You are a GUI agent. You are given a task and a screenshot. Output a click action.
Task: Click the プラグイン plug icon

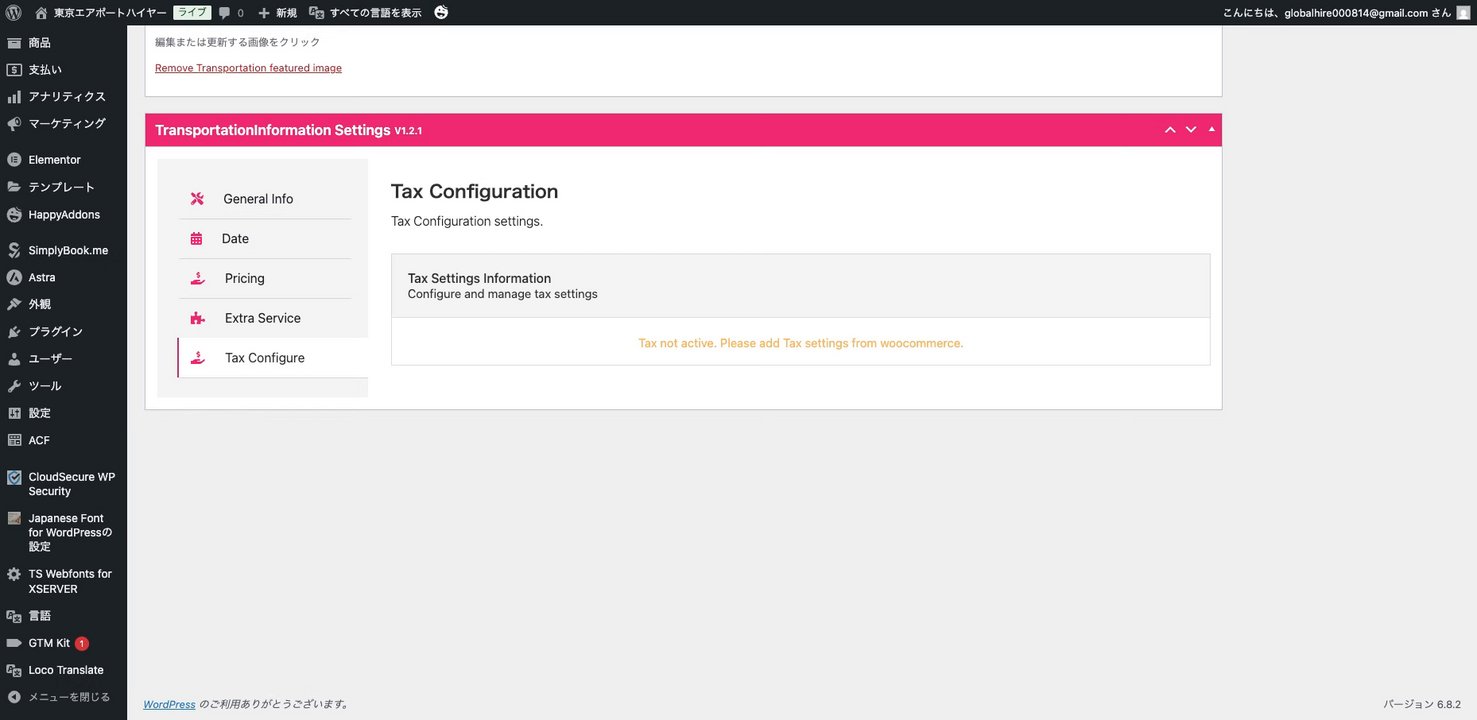[14, 332]
